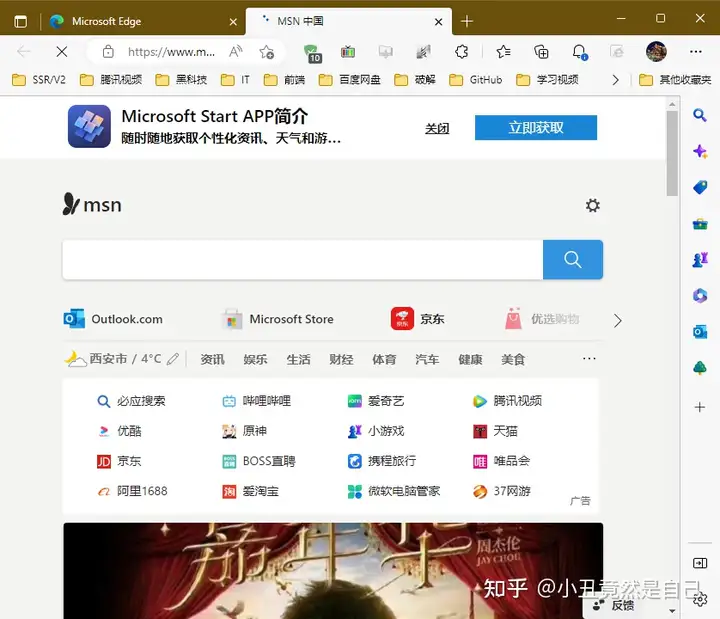Open Collections icon in toolbar
This screenshot has height=619, width=720.
click(x=541, y=52)
